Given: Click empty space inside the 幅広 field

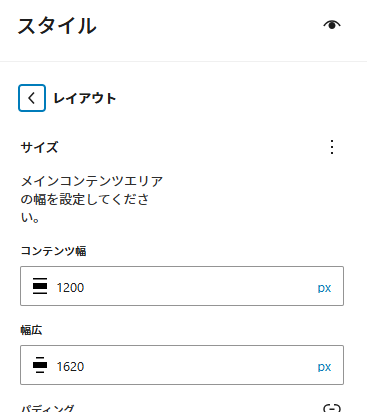Looking at the screenshot, I should point(200,365).
